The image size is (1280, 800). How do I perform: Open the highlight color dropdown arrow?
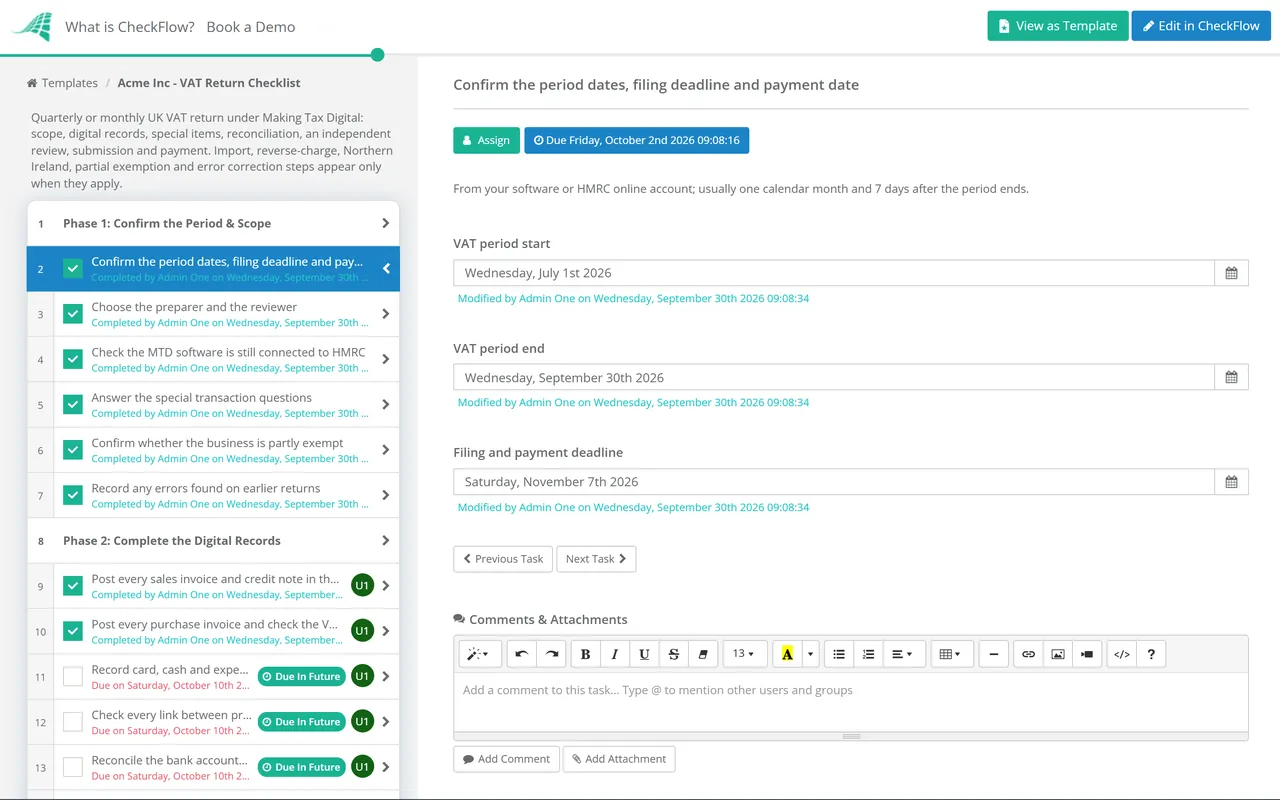tap(810, 654)
